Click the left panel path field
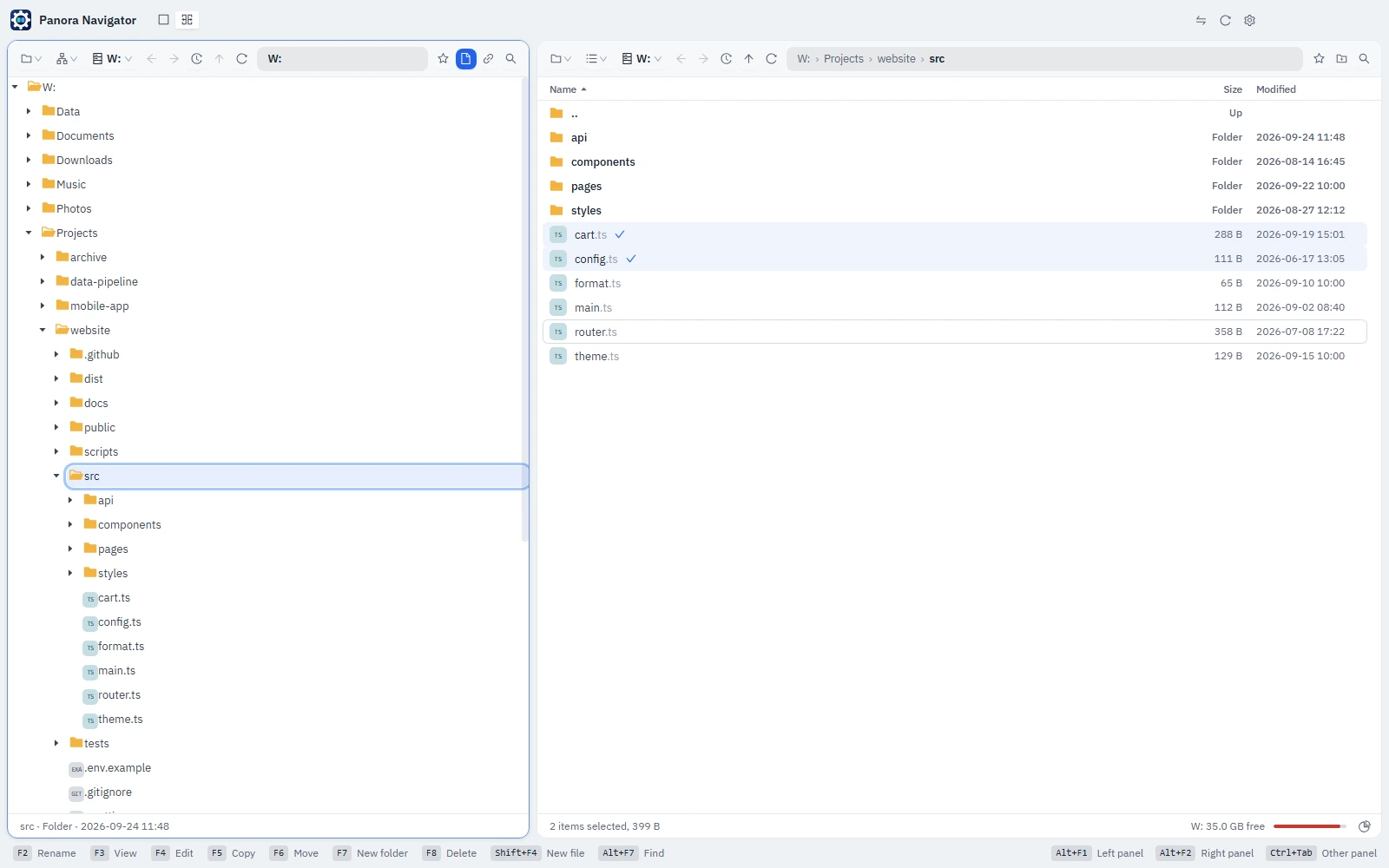The image size is (1389, 868). click(x=342, y=59)
